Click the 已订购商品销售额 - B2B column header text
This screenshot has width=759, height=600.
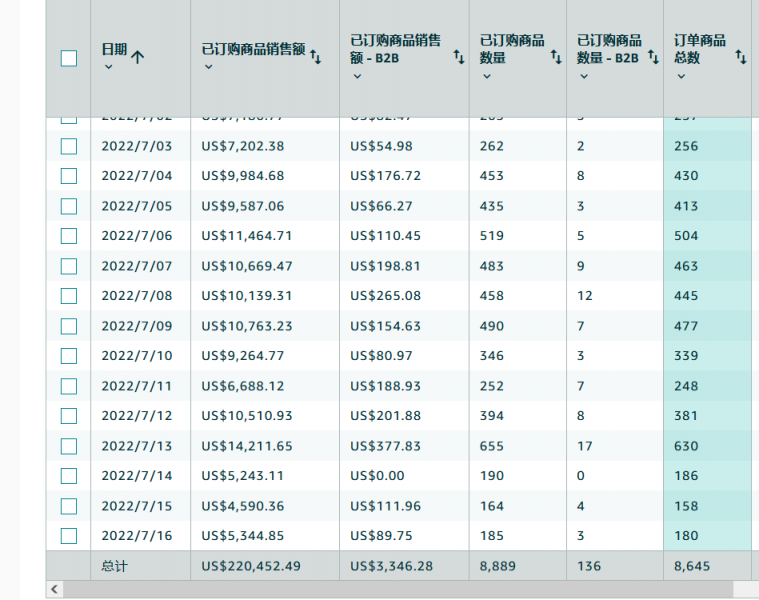click(x=395, y=49)
